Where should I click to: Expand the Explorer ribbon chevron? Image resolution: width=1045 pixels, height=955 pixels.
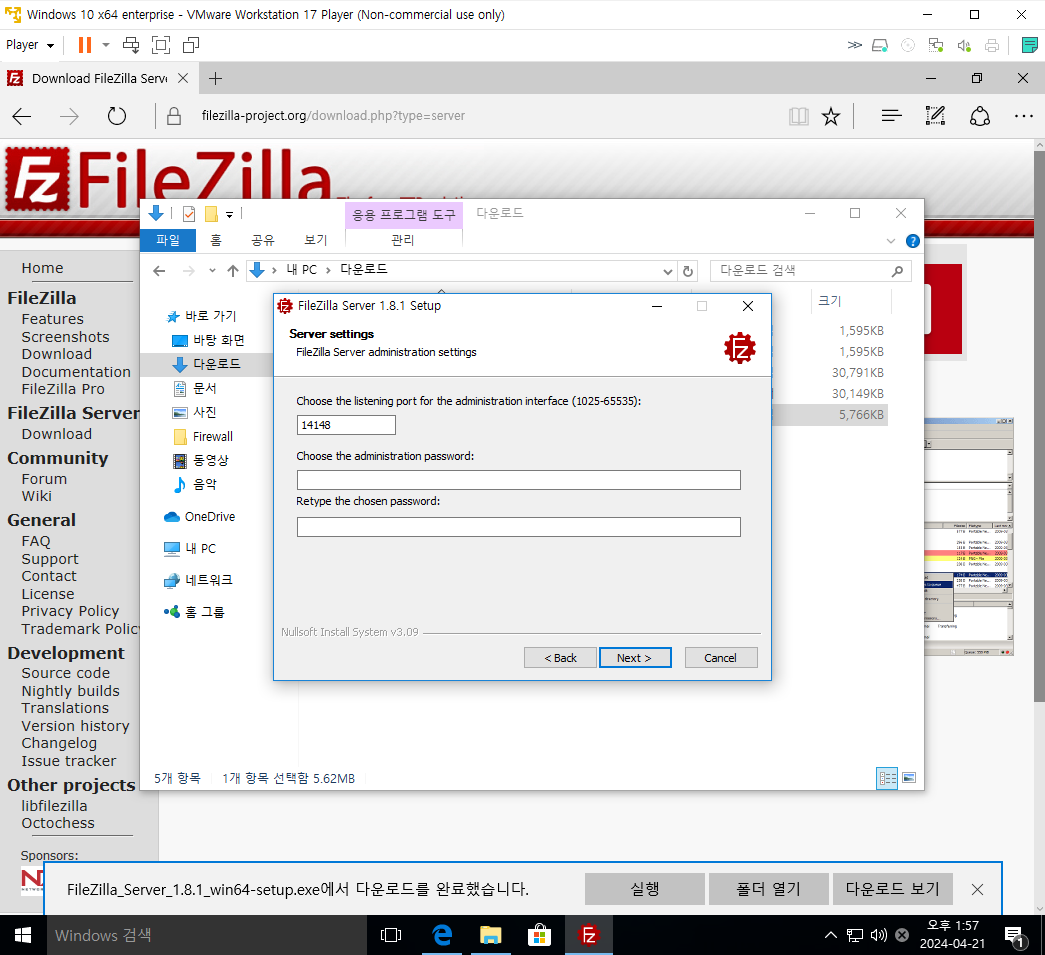[890, 241]
